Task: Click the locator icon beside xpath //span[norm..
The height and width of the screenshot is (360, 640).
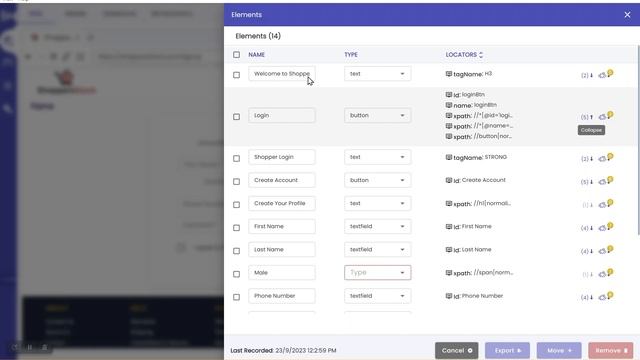Action: (x=449, y=273)
